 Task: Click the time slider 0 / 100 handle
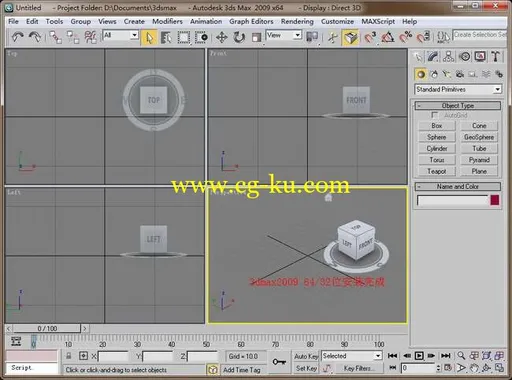tap(47, 328)
